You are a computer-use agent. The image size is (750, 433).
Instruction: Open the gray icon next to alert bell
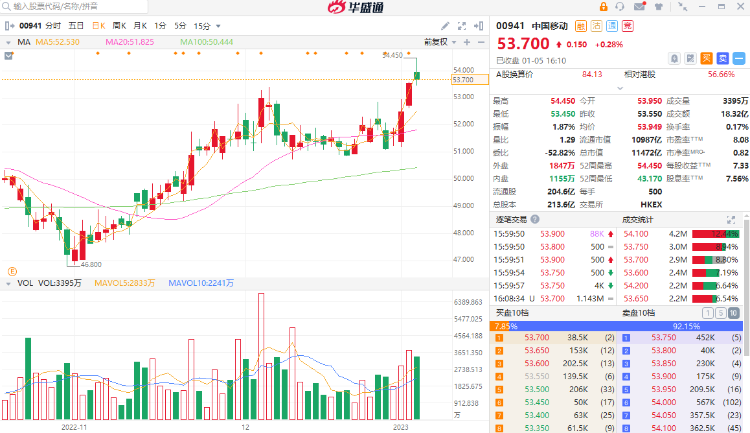click(690, 58)
